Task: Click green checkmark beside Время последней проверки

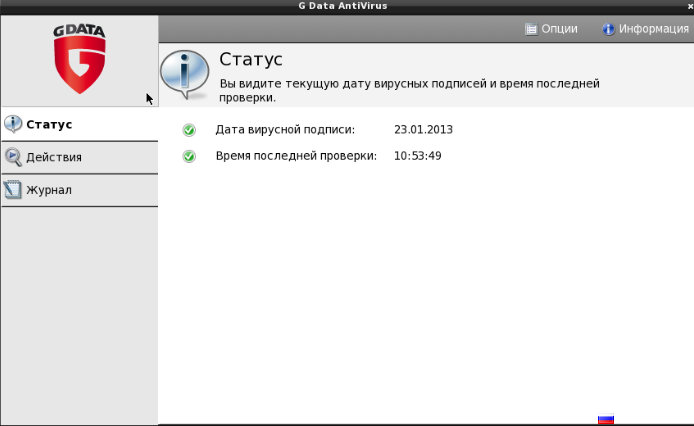Action: [189, 156]
